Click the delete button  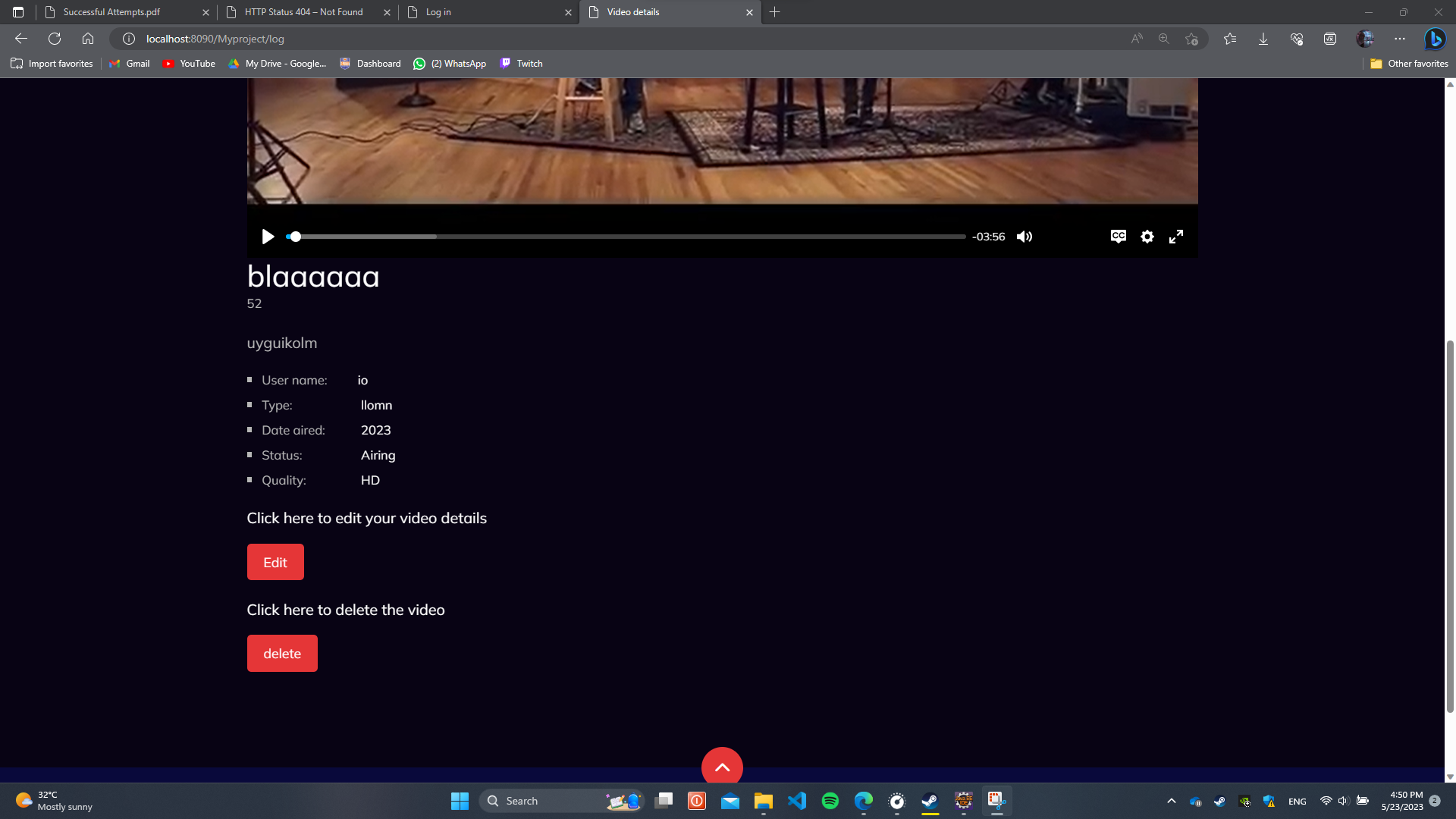coord(281,653)
